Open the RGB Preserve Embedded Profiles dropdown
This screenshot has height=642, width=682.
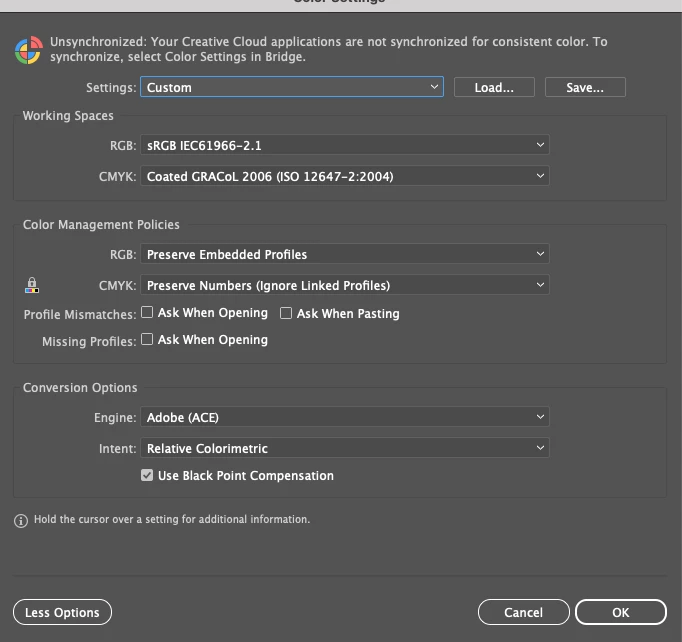344,254
